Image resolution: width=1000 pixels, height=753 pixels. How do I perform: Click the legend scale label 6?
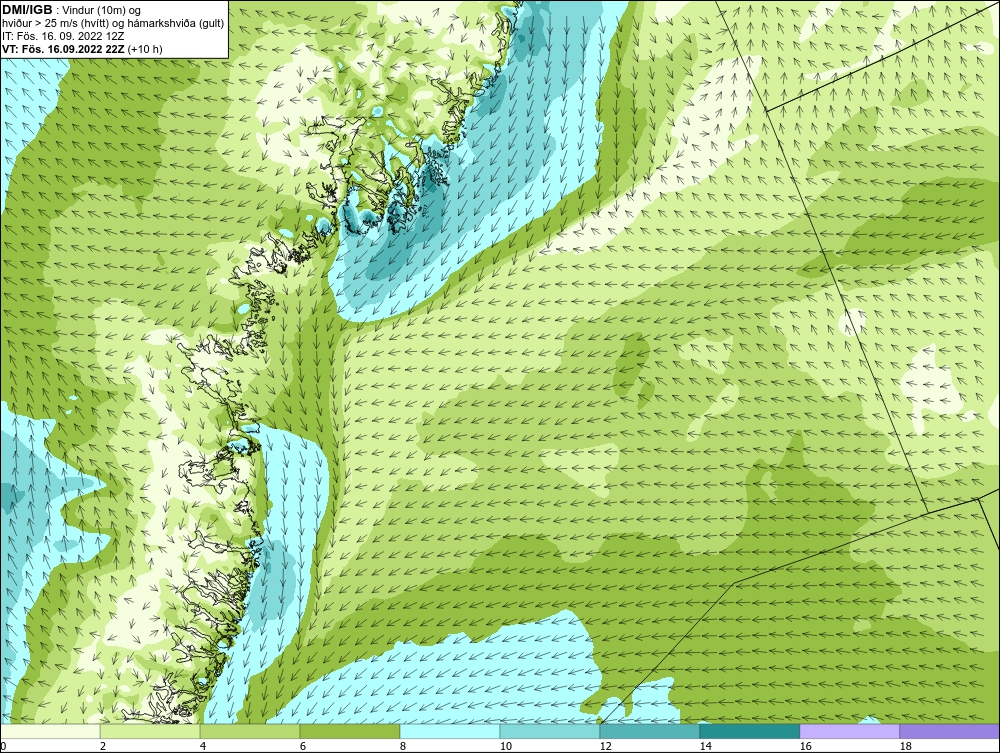pyautogui.click(x=302, y=746)
